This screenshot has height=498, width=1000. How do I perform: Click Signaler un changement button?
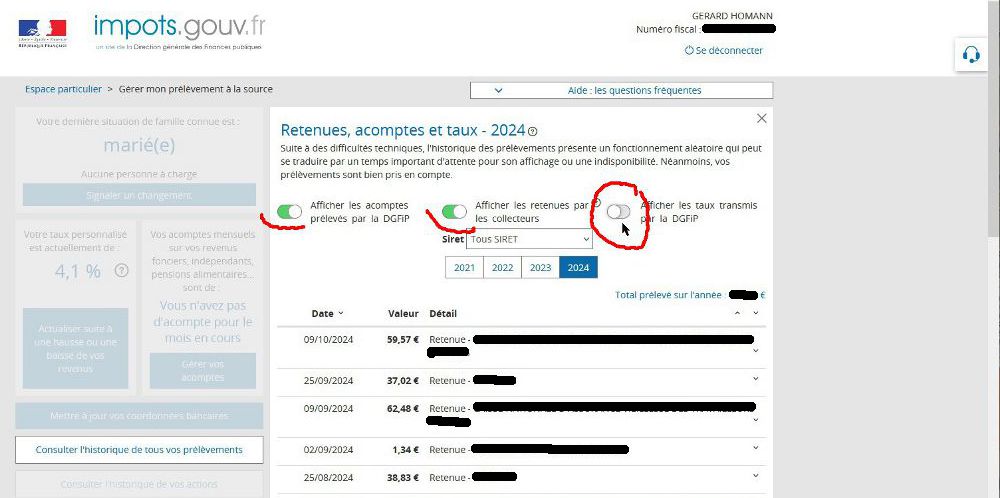pyautogui.click(x=139, y=195)
